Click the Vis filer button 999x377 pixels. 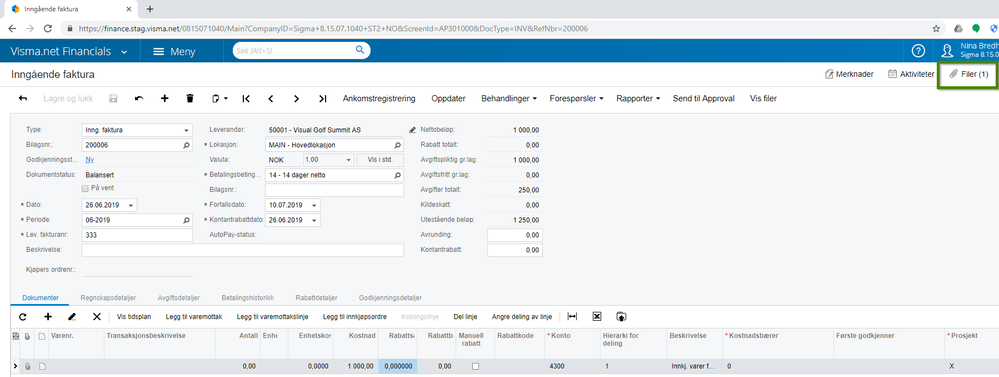click(x=763, y=99)
